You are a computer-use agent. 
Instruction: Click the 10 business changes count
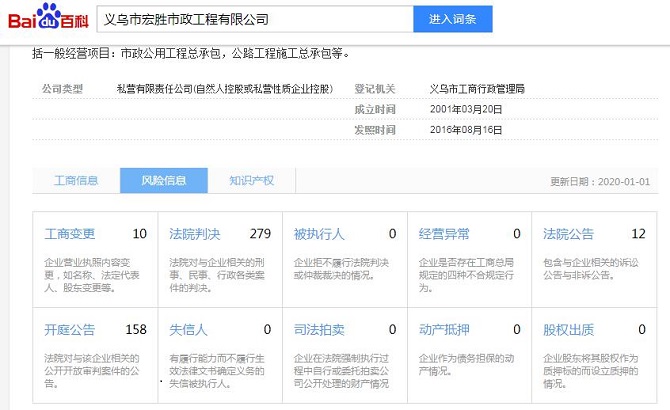139,235
